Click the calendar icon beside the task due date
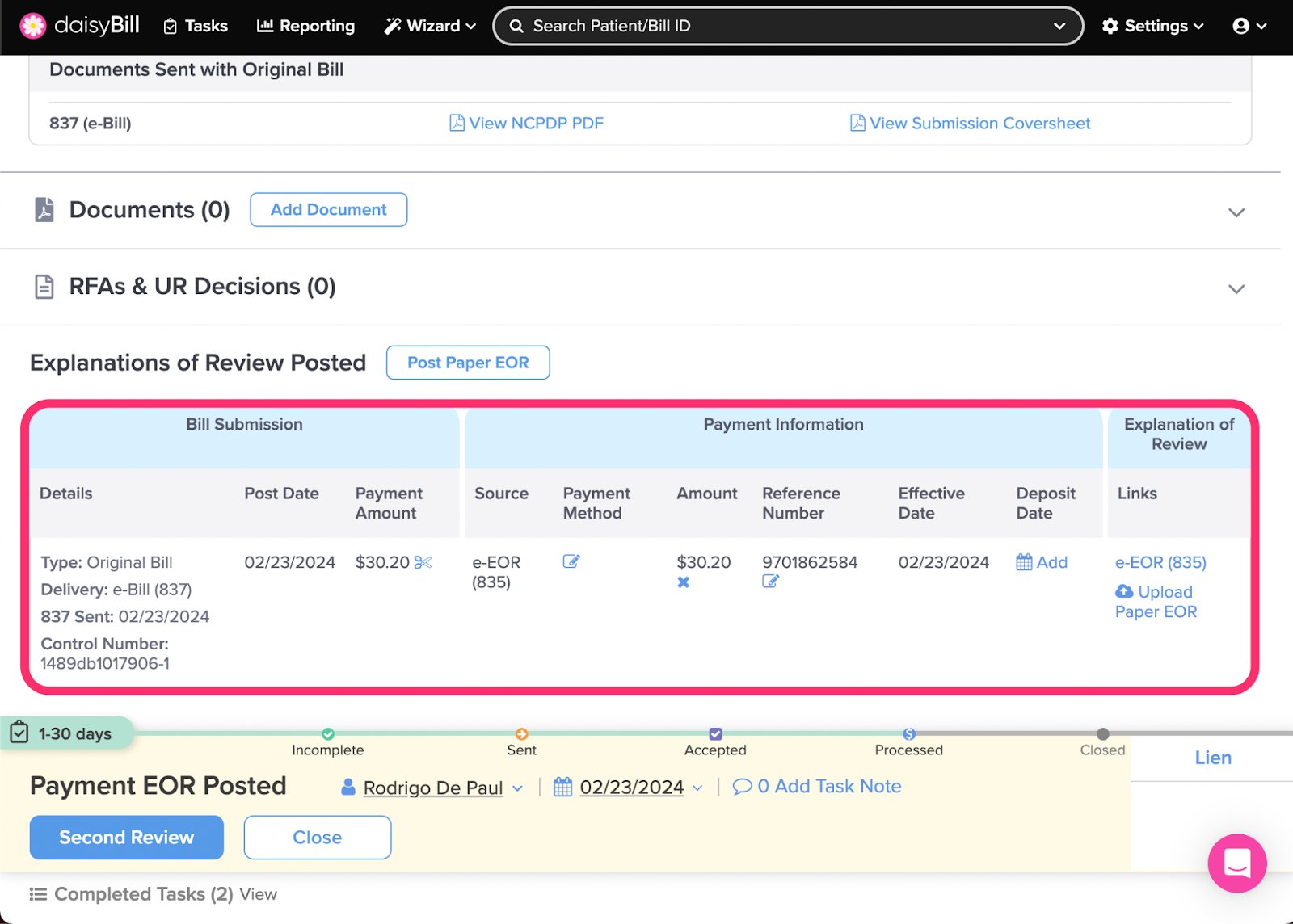The height and width of the screenshot is (924, 1293). point(562,787)
